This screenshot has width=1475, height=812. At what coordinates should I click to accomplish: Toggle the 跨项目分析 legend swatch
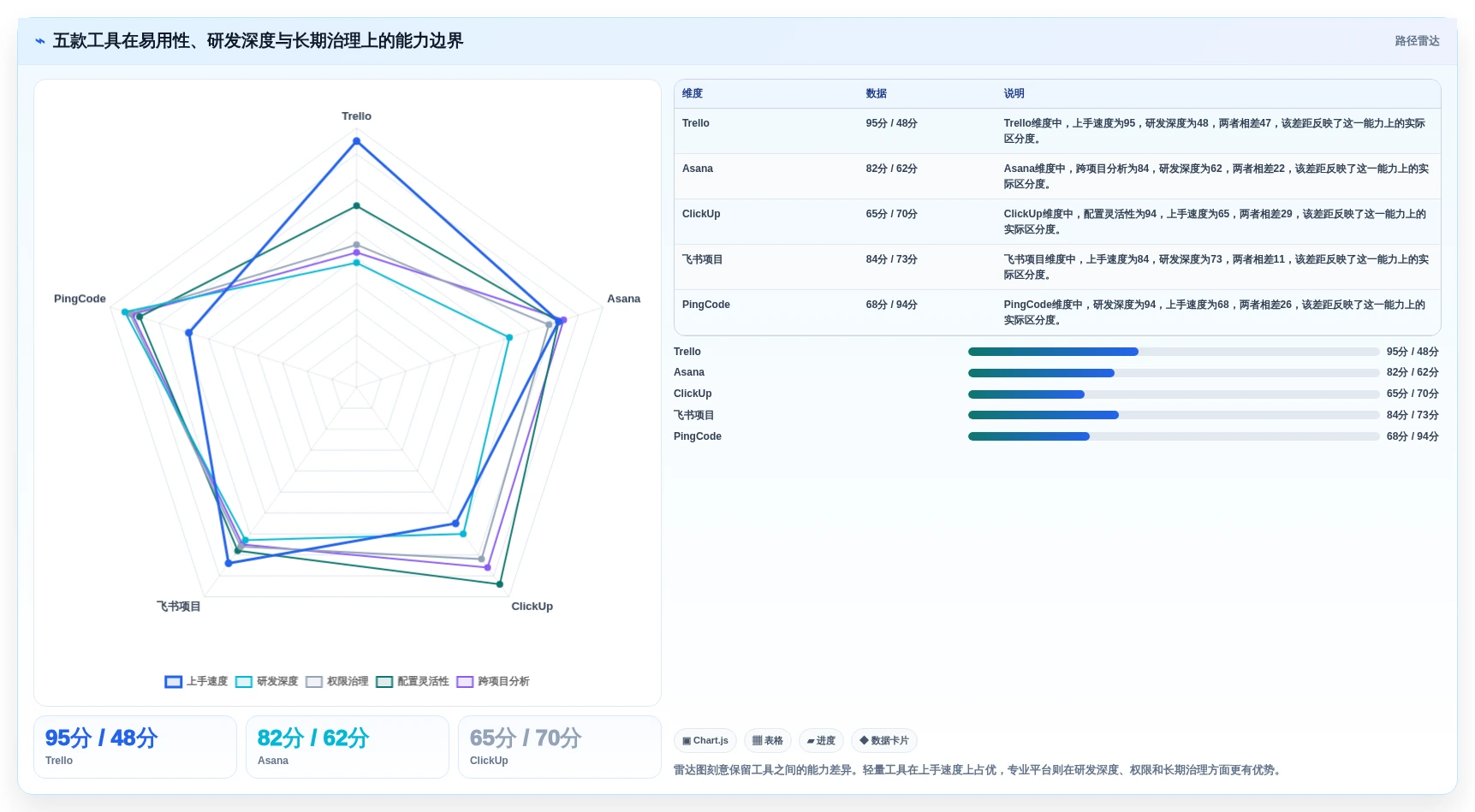(465, 682)
